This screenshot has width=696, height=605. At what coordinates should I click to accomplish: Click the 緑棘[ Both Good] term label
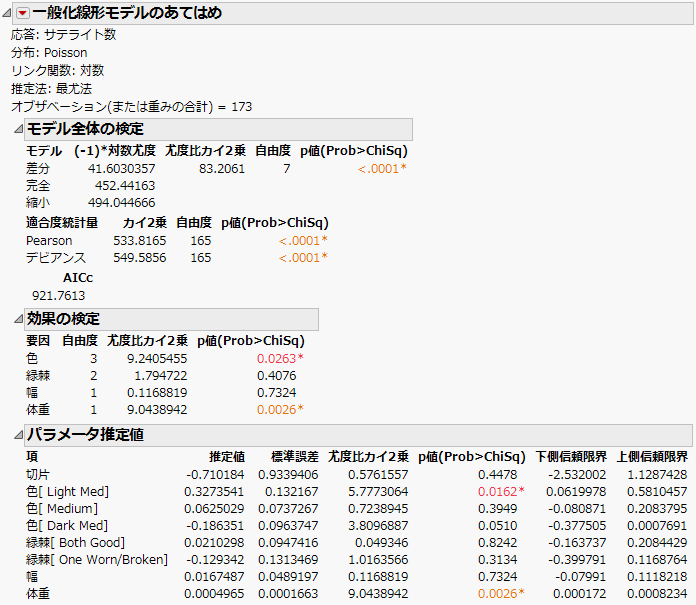click(75, 542)
